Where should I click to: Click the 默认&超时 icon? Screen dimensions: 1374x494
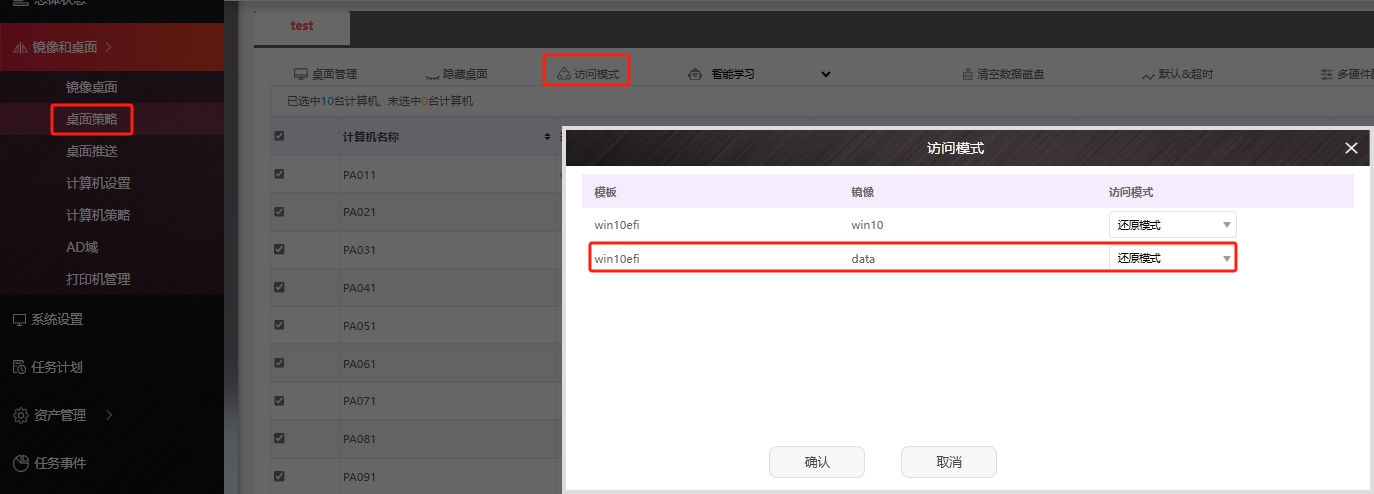1148,75
